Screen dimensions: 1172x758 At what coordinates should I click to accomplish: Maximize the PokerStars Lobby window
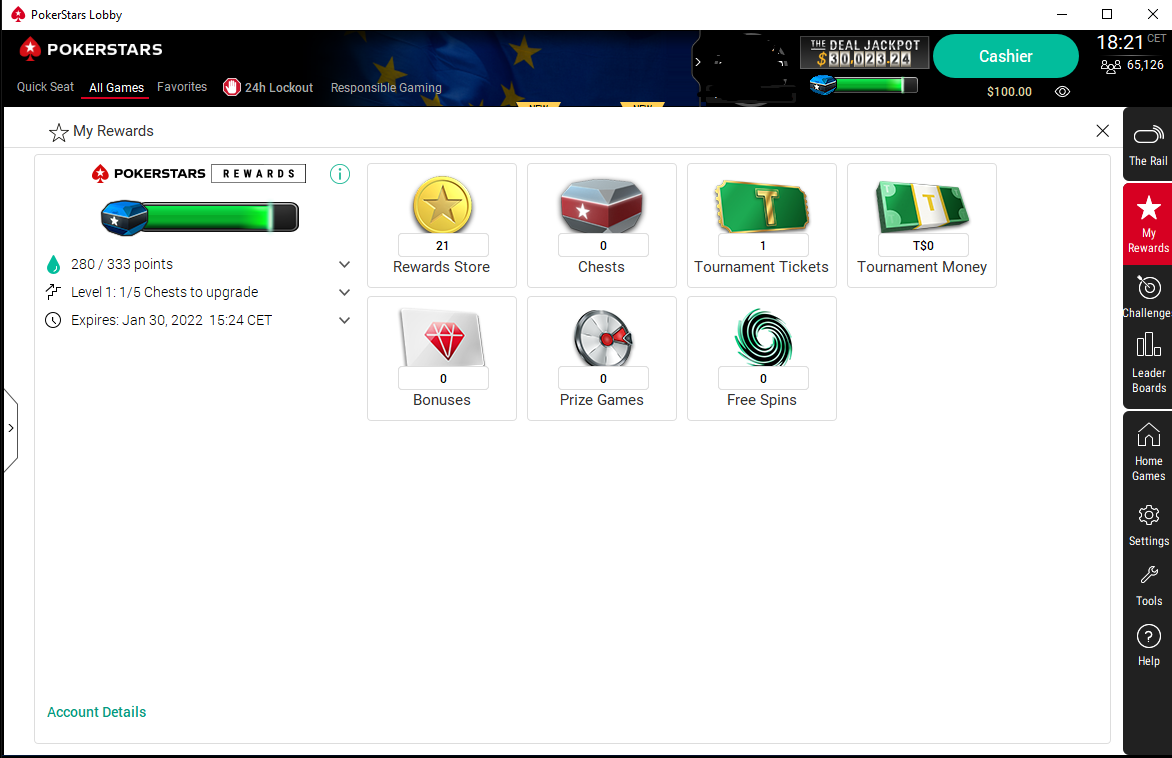pyautogui.click(x=1107, y=14)
